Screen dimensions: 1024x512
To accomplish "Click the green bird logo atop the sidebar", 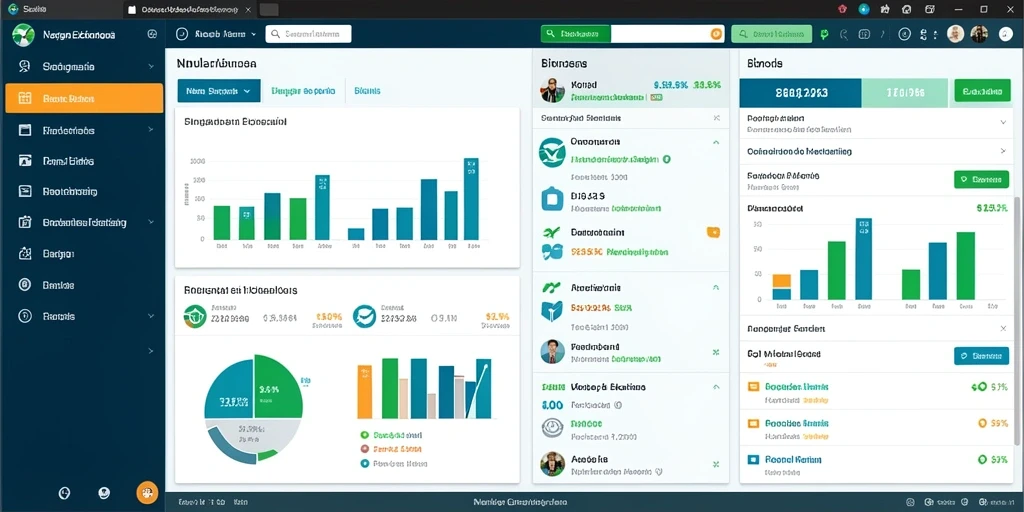I will point(24,35).
